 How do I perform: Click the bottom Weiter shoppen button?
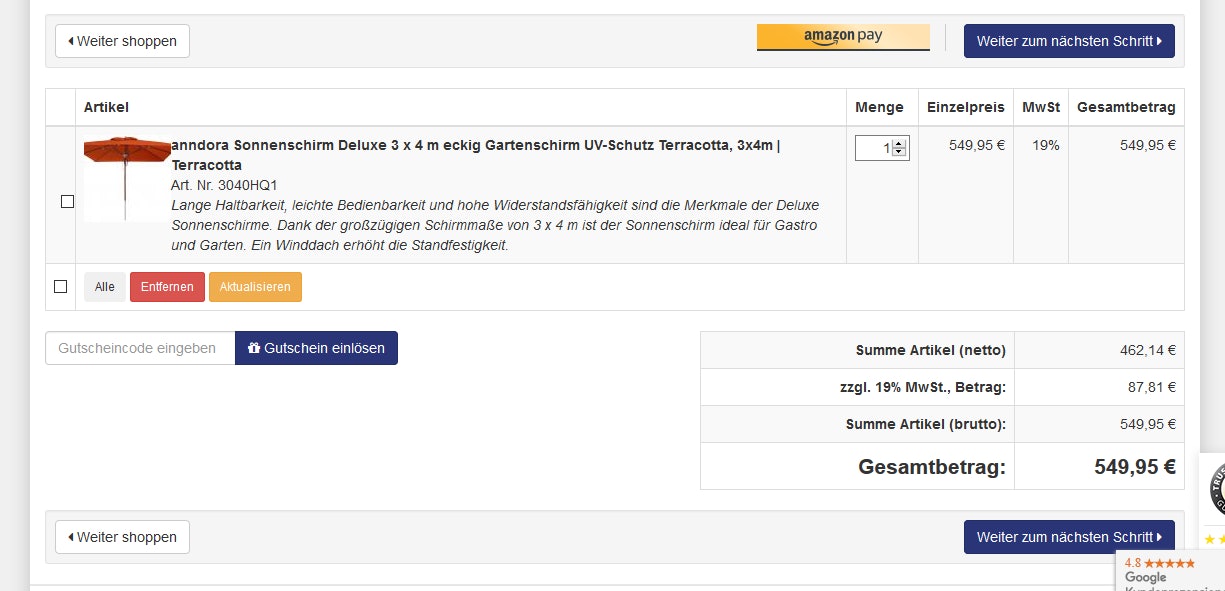(122, 537)
